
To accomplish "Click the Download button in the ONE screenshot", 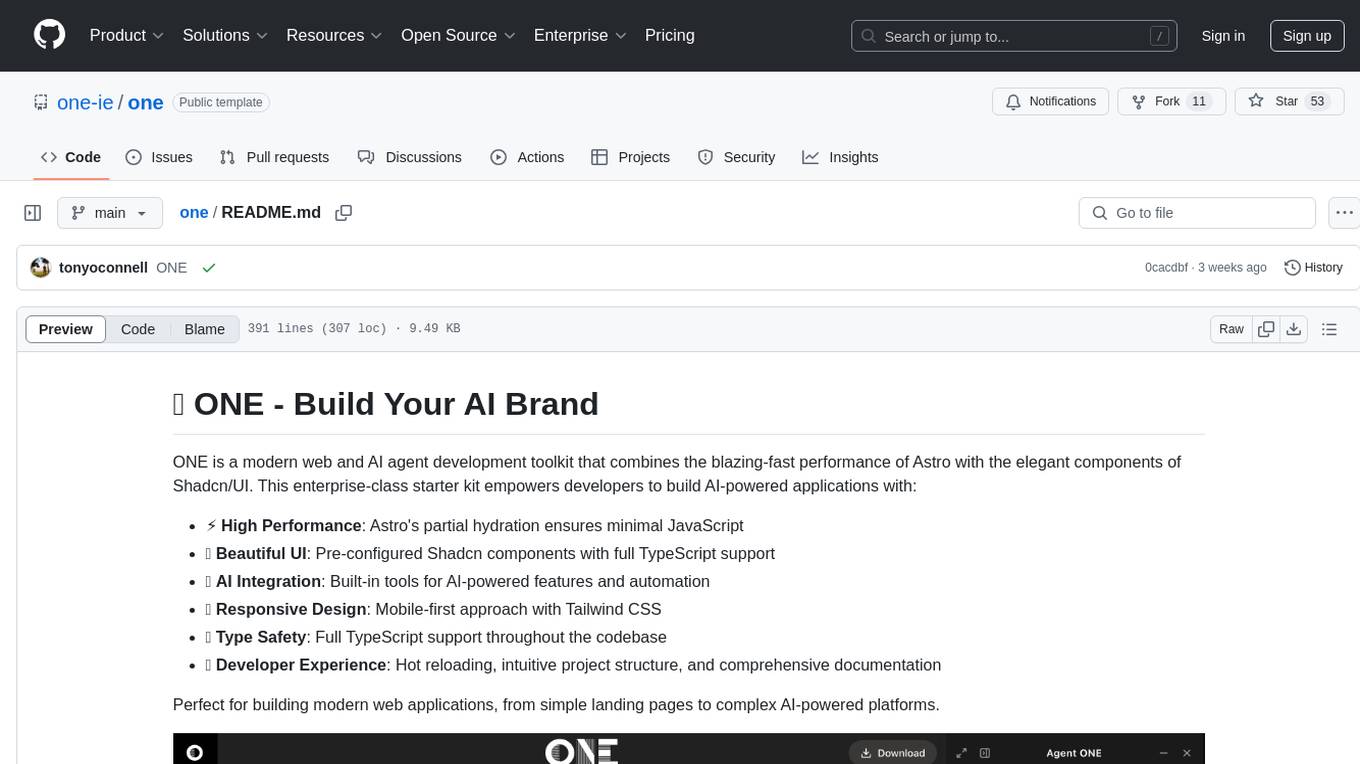I will pos(893,753).
